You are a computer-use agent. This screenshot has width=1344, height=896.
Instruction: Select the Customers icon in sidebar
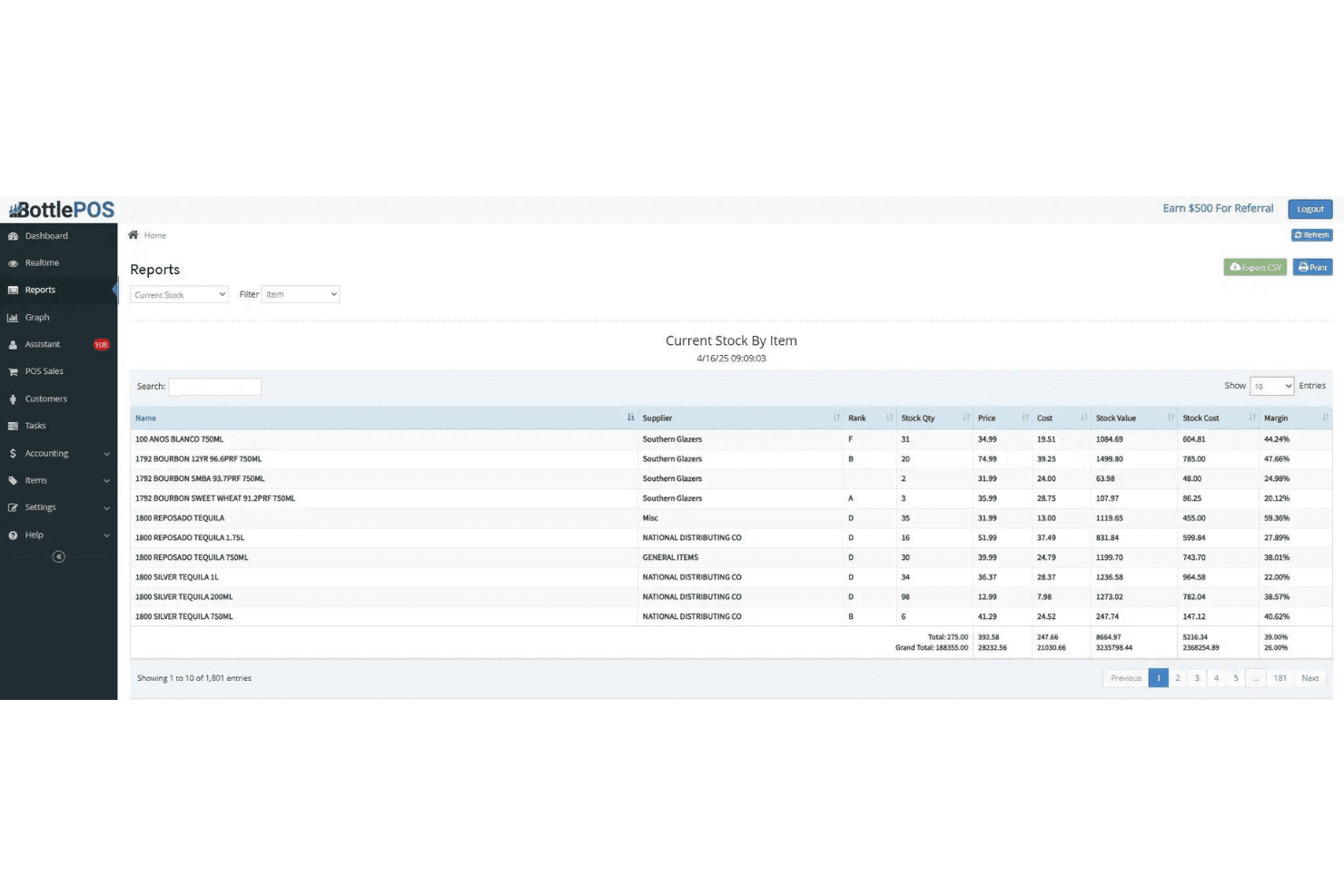pyautogui.click(x=13, y=399)
